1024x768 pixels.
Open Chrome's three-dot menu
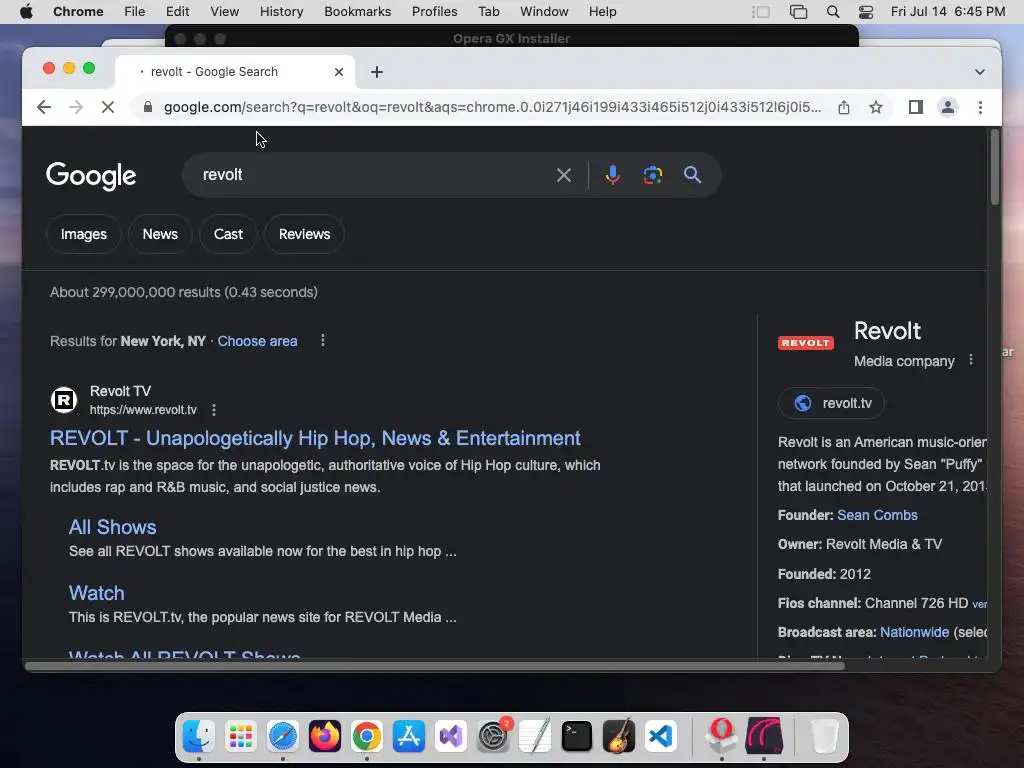(980, 107)
